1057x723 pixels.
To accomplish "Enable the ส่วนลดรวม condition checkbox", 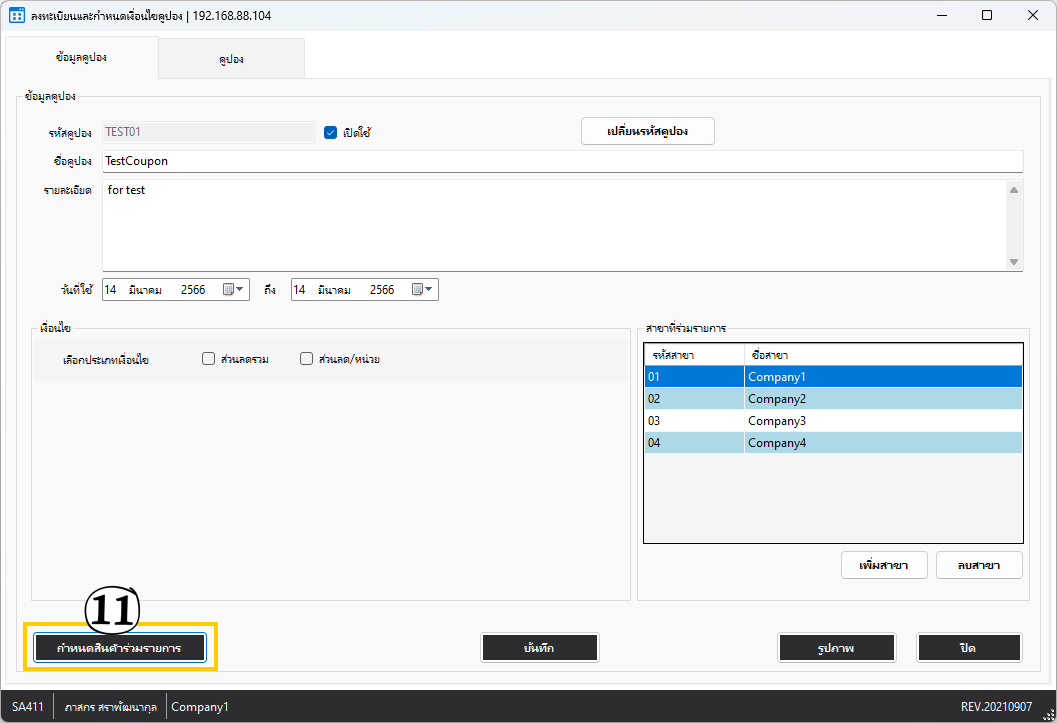I will (208, 359).
